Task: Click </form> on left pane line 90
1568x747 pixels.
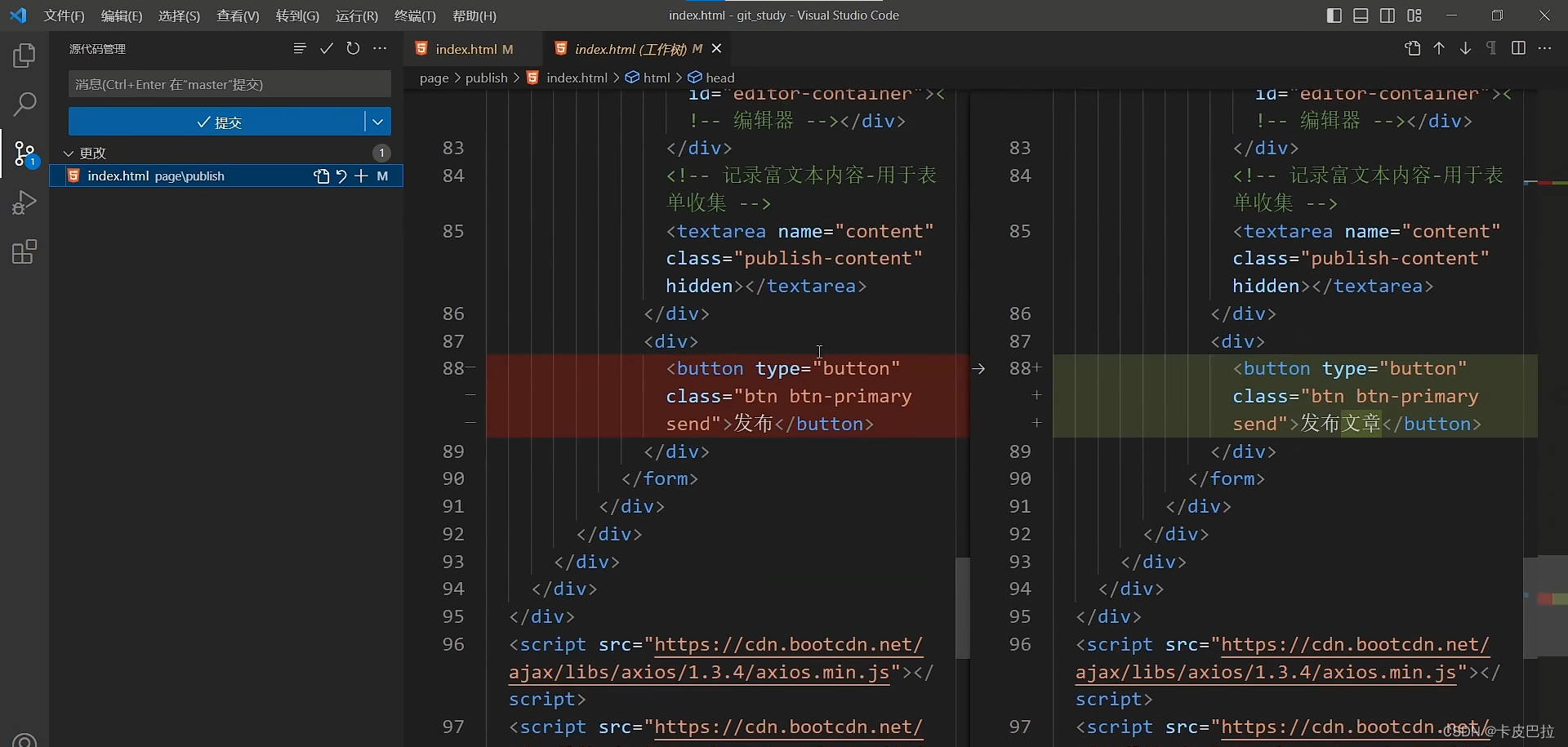Action: [x=660, y=478]
